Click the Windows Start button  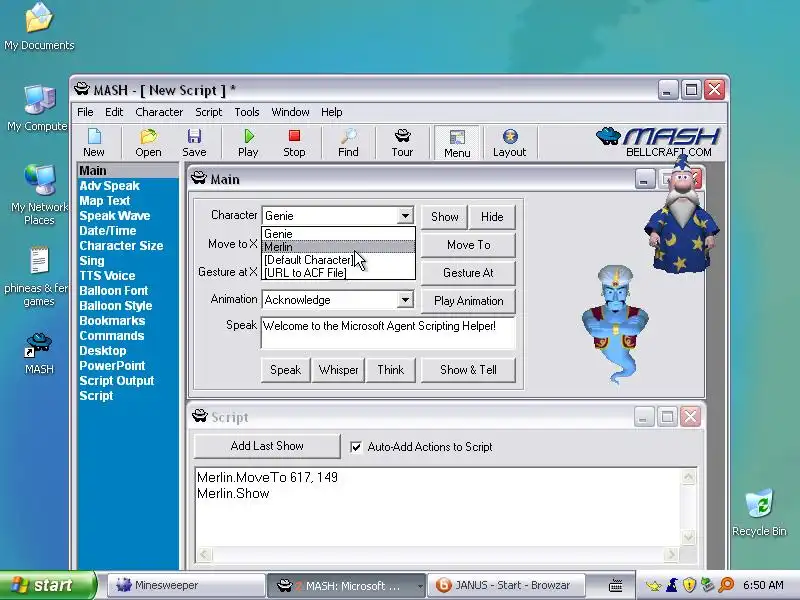(x=47, y=585)
